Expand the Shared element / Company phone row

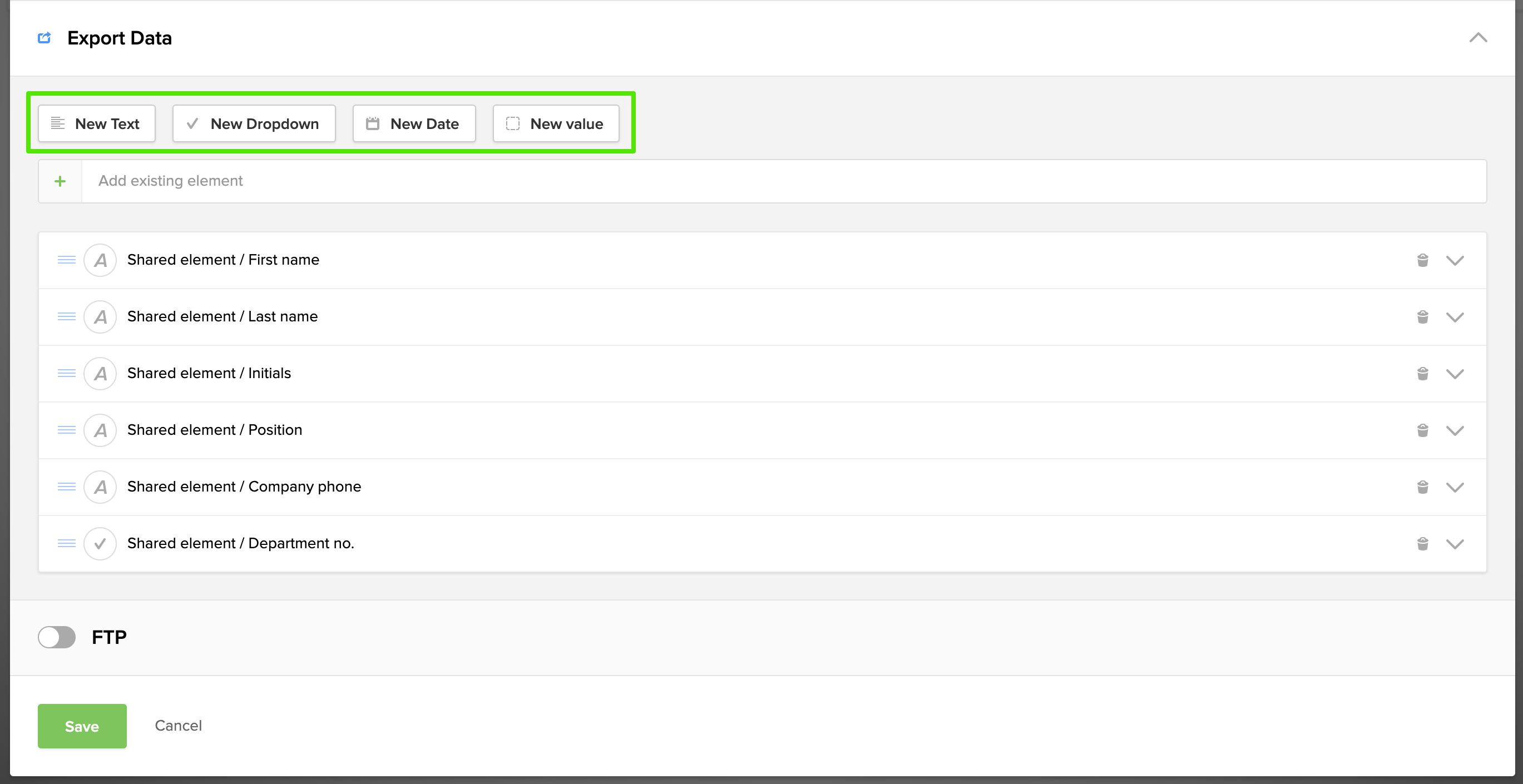[x=1456, y=487]
